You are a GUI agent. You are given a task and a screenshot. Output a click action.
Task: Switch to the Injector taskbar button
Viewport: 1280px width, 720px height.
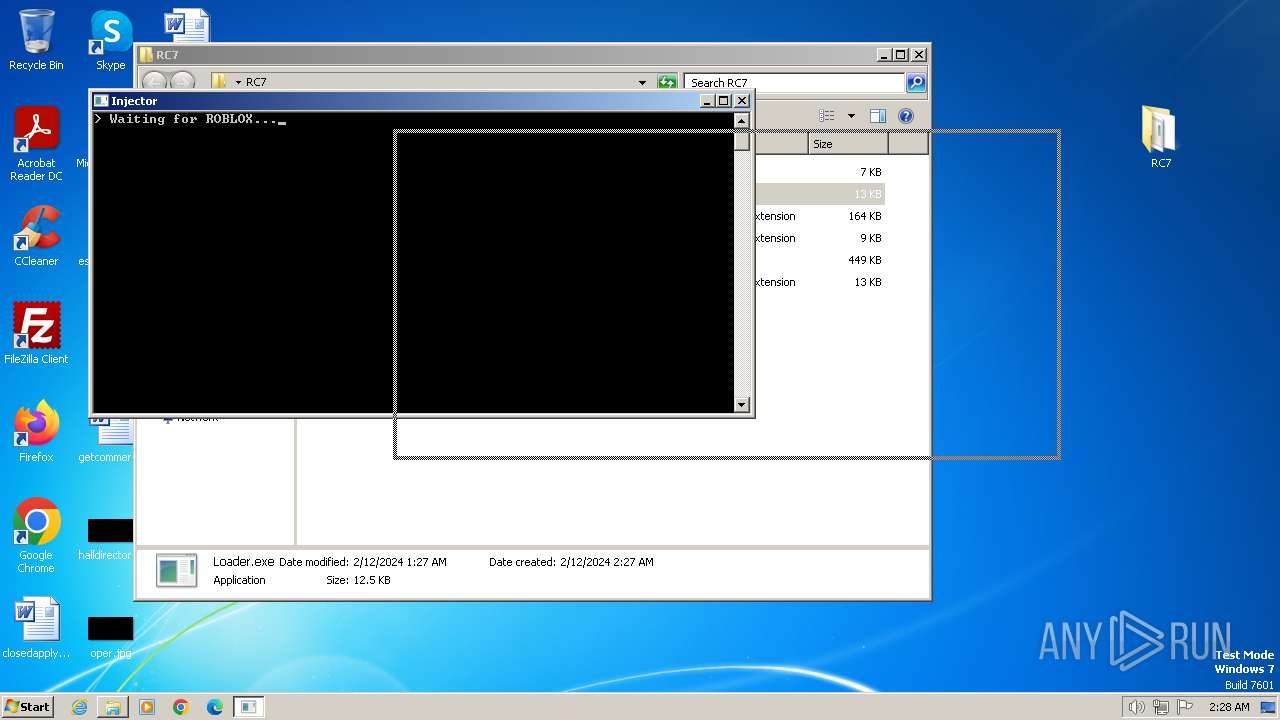[x=249, y=707]
